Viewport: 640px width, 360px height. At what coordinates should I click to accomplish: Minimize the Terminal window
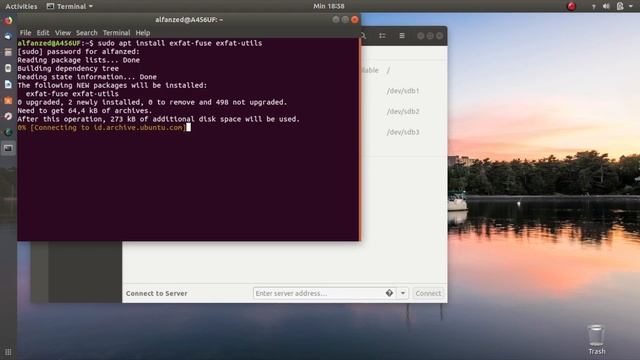click(336, 20)
